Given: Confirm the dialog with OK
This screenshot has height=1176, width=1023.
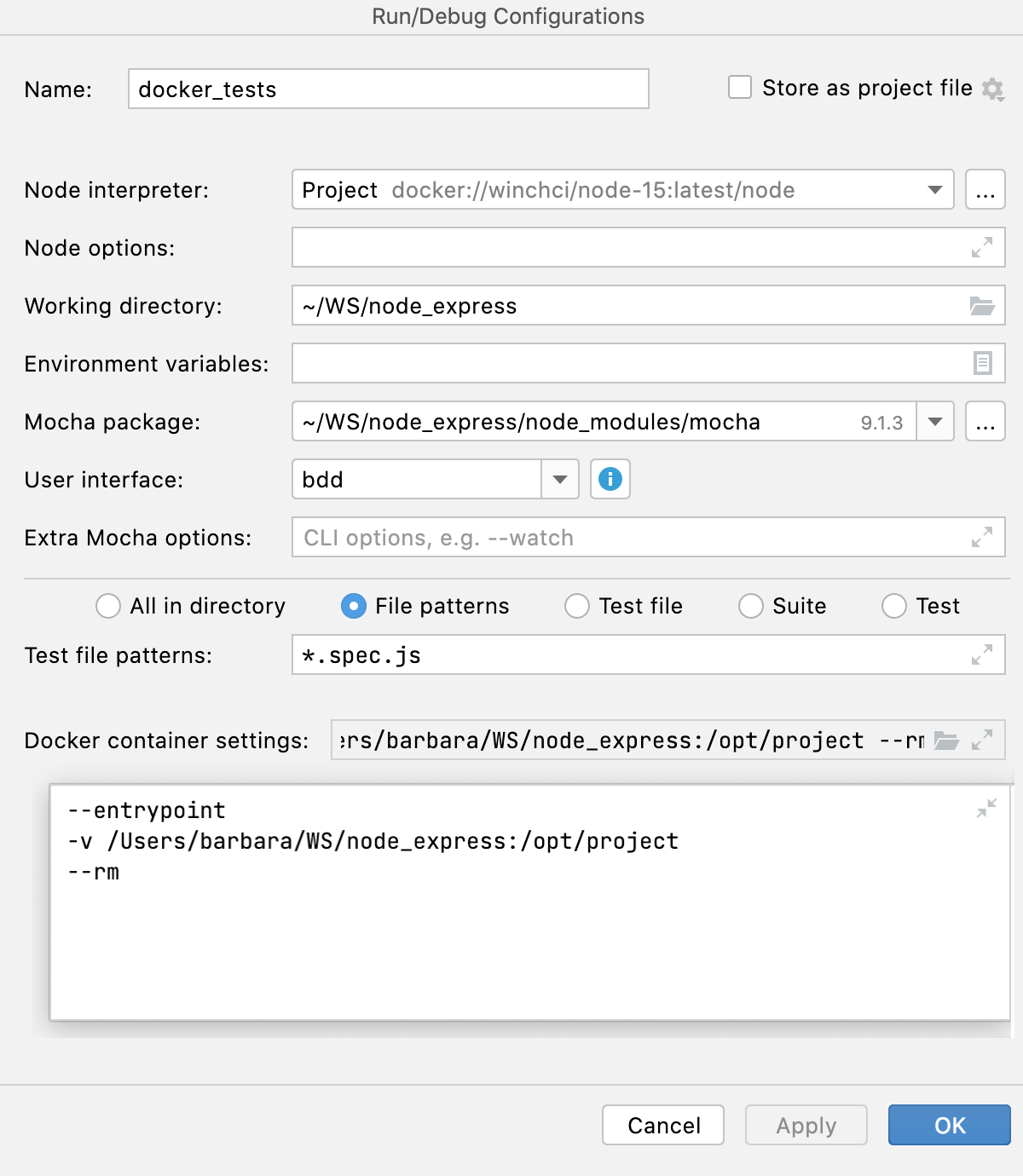Looking at the screenshot, I should 948,1125.
